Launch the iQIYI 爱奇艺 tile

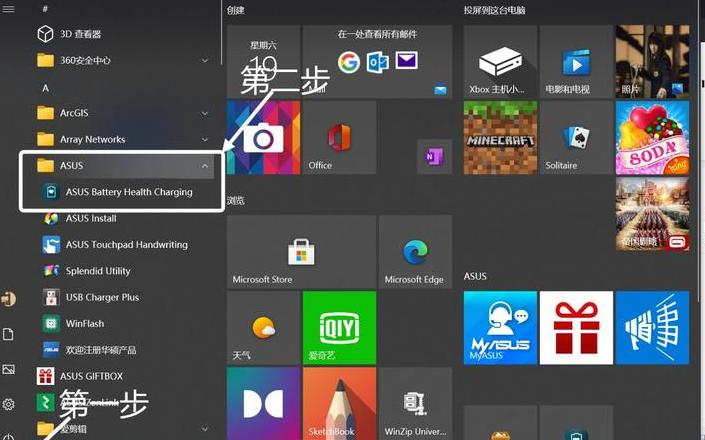click(x=339, y=328)
